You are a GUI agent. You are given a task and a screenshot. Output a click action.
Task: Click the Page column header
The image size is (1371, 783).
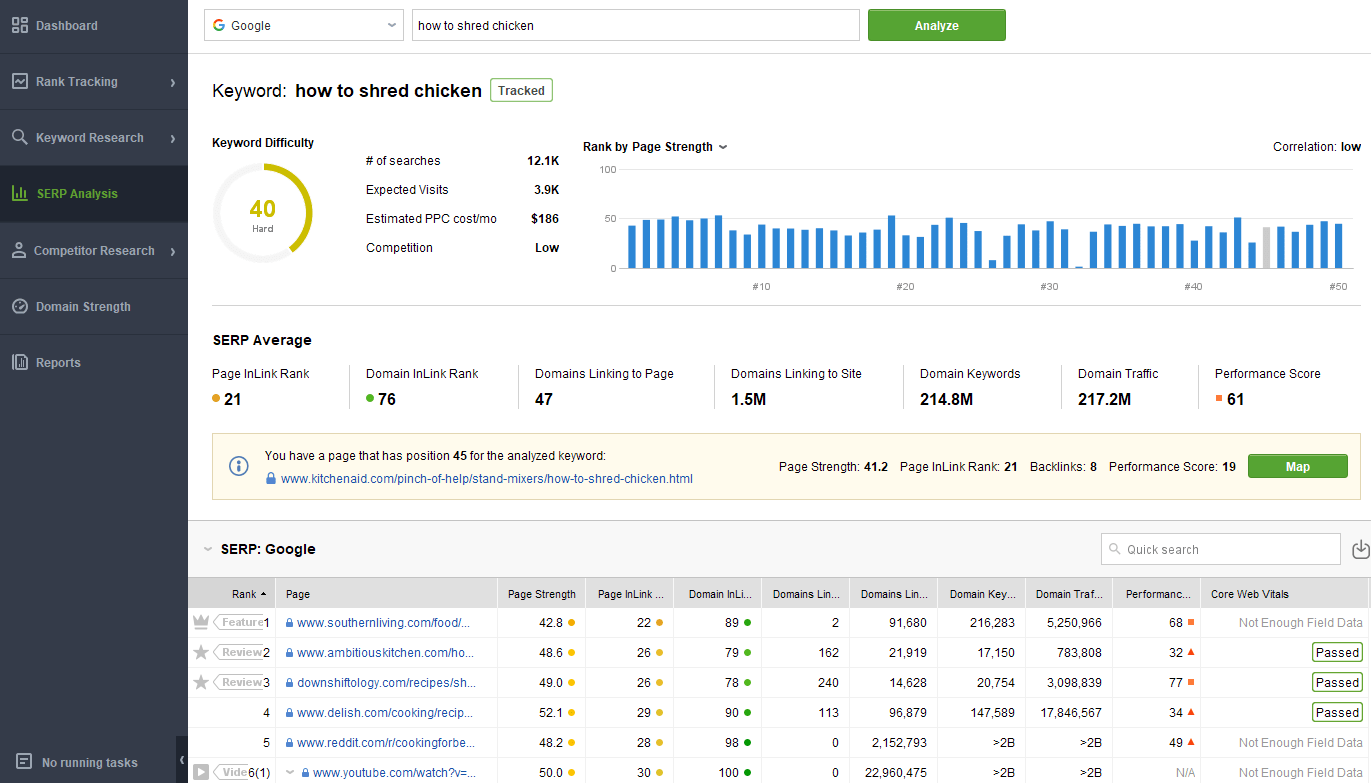[x=386, y=594]
